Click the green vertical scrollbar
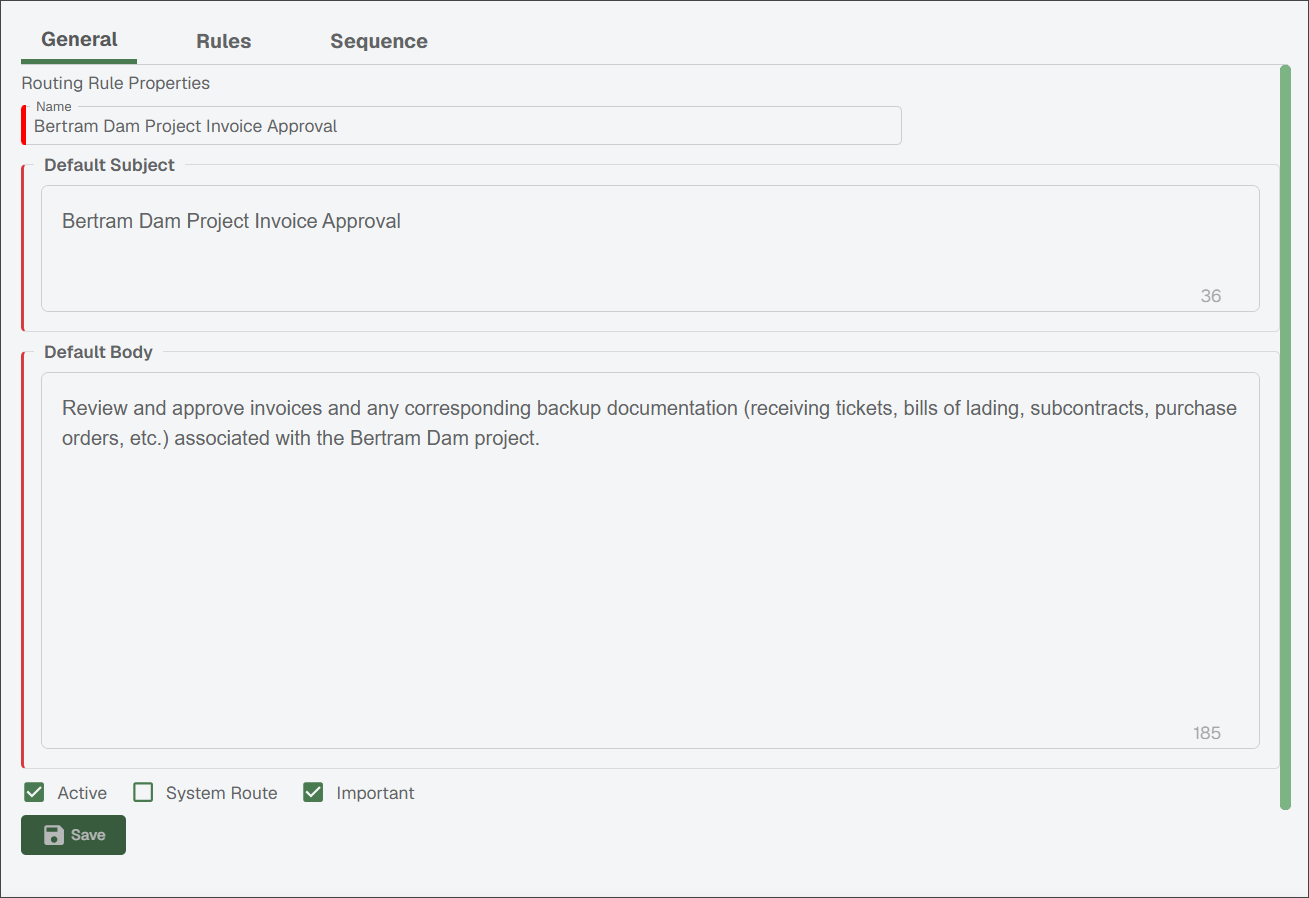 1286,437
